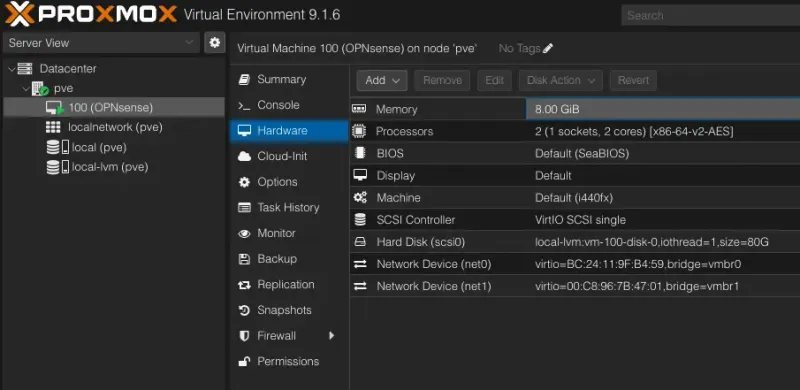Open the Permissions tab
The image size is (800, 390).
tap(289, 361)
